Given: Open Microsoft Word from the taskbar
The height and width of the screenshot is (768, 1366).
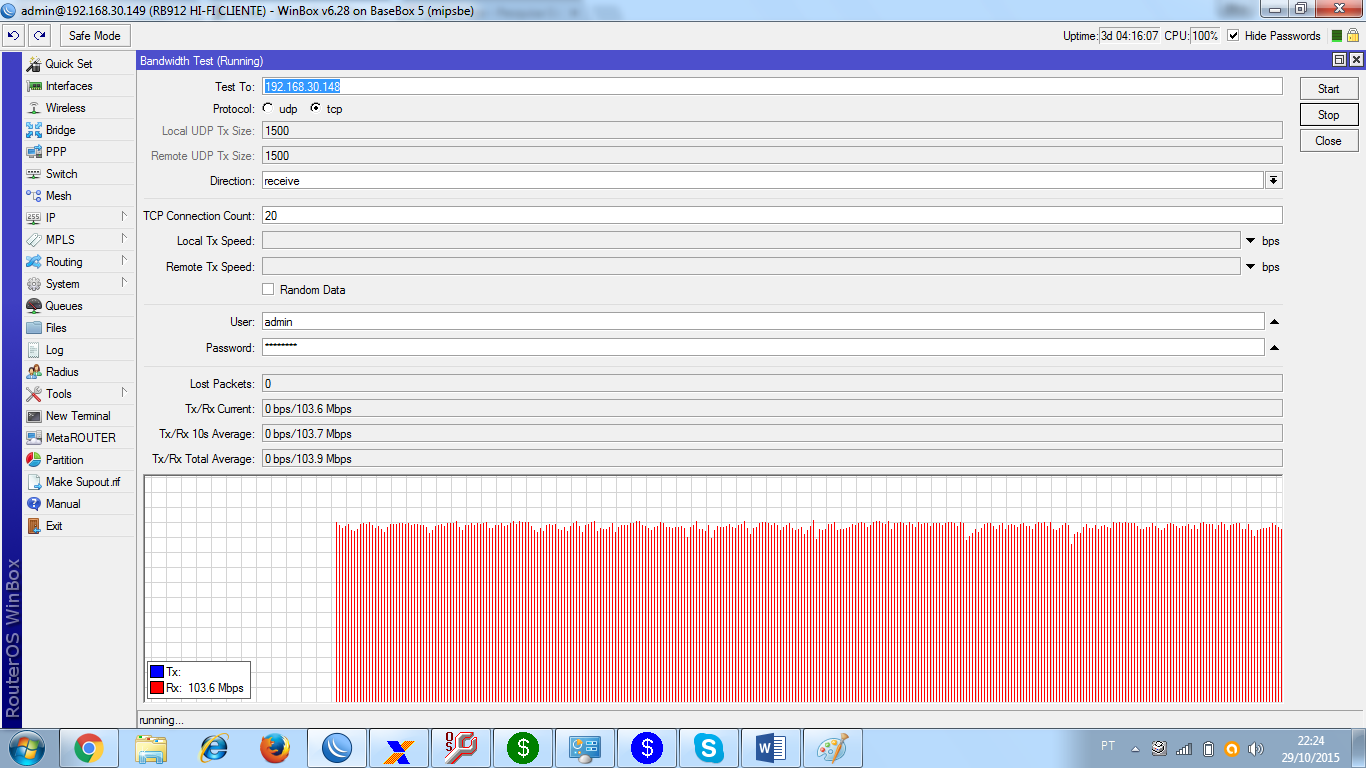Looking at the screenshot, I should [771, 748].
